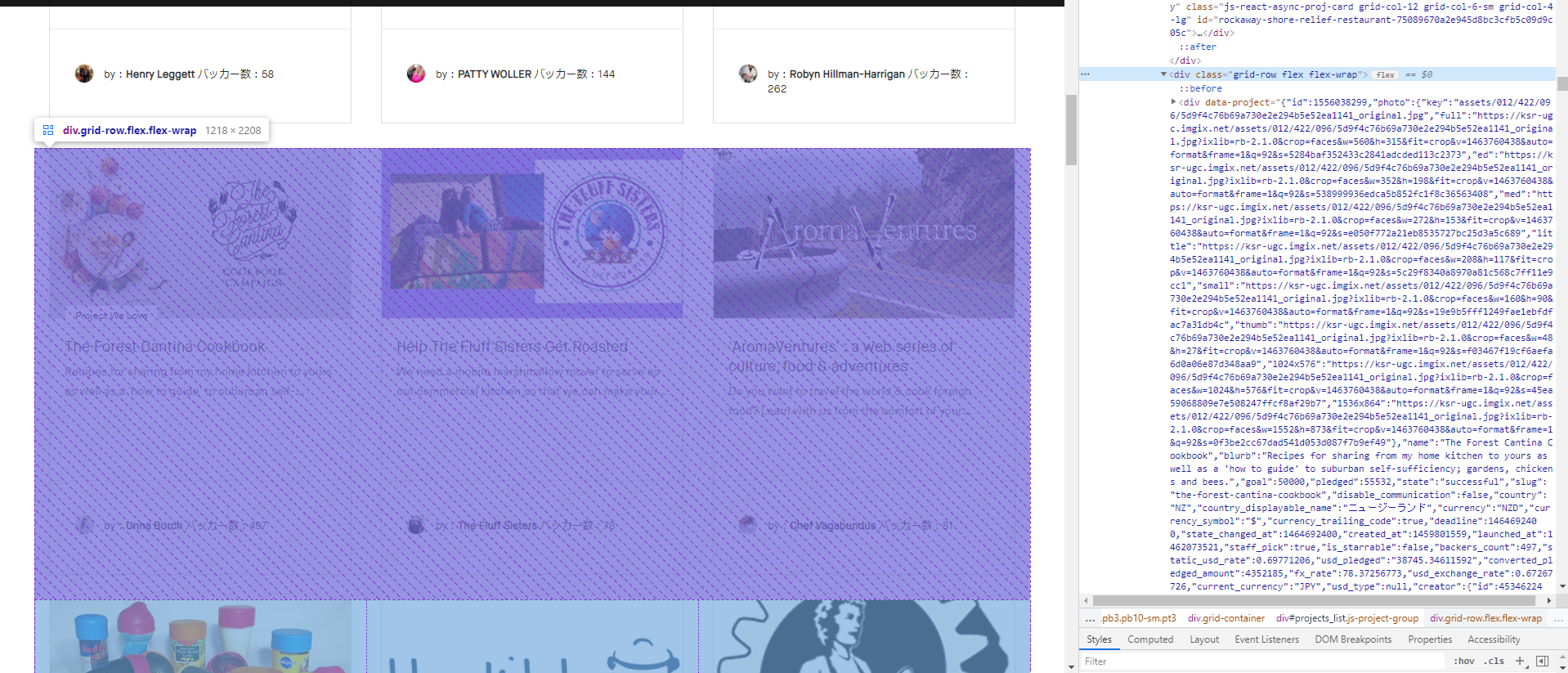Select the pb3.pb10-sm.pt3 breadcrumb
This screenshot has width=1568, height=673.
pyautogui.click(x=1139, y=618)
